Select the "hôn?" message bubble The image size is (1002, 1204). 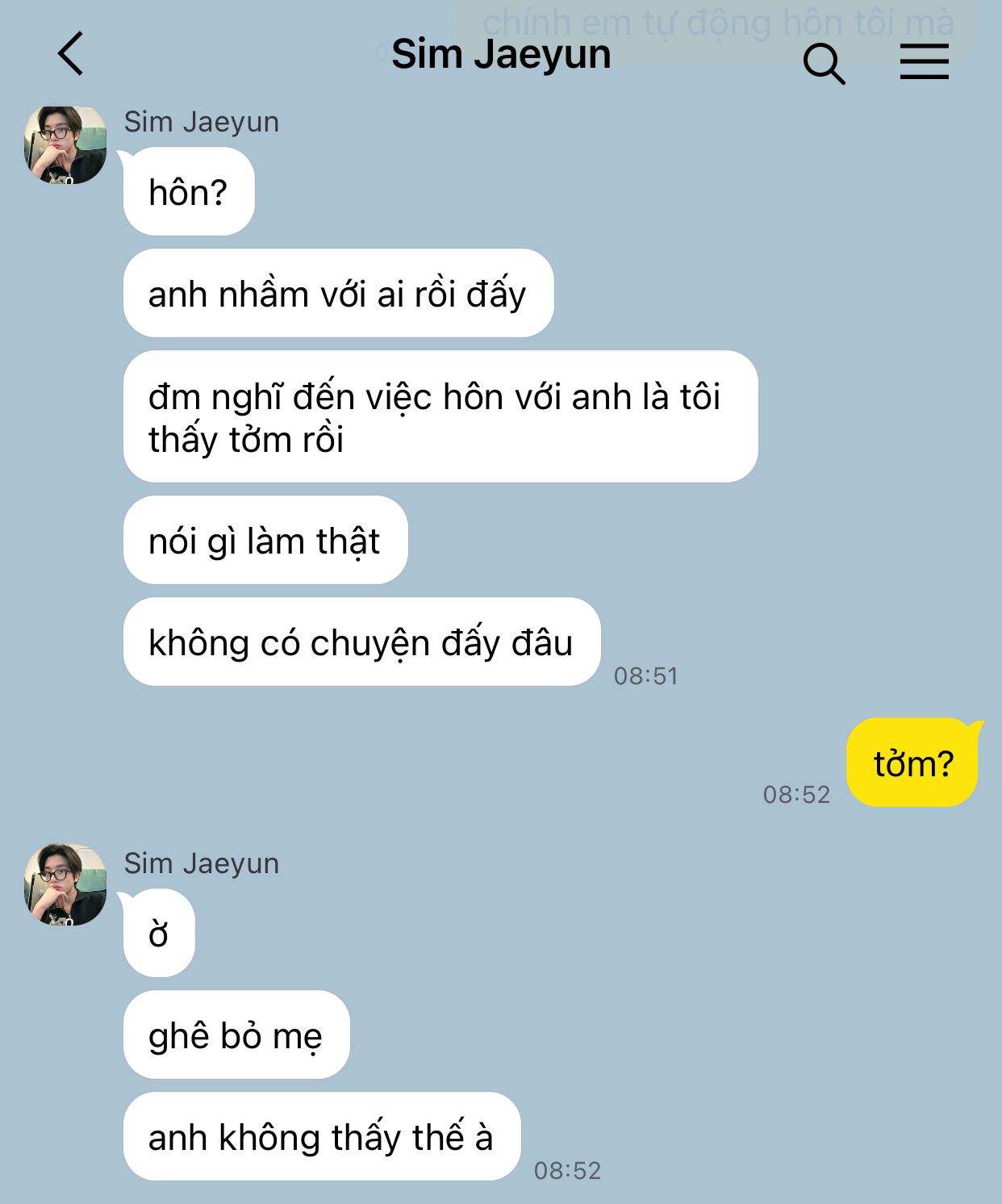(x=189, y=192)
